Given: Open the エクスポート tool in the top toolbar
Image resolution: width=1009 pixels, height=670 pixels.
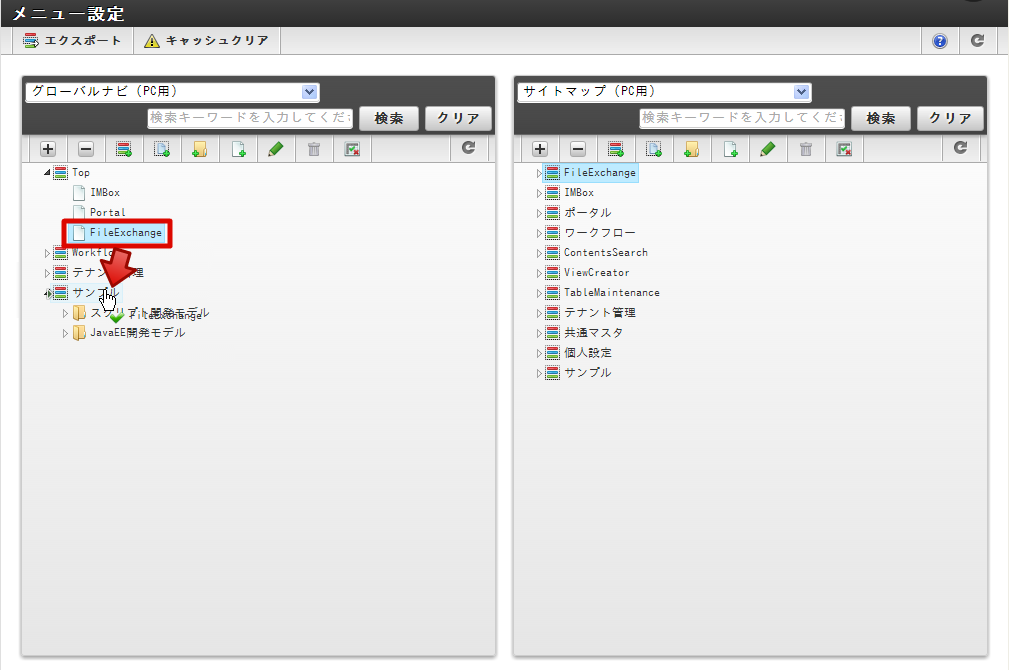Looking at the screenshot, I should [70, 40].
